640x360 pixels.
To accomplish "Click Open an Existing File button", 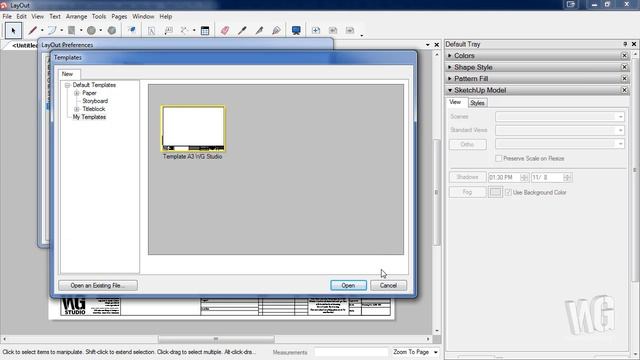I will coord(98,285).
